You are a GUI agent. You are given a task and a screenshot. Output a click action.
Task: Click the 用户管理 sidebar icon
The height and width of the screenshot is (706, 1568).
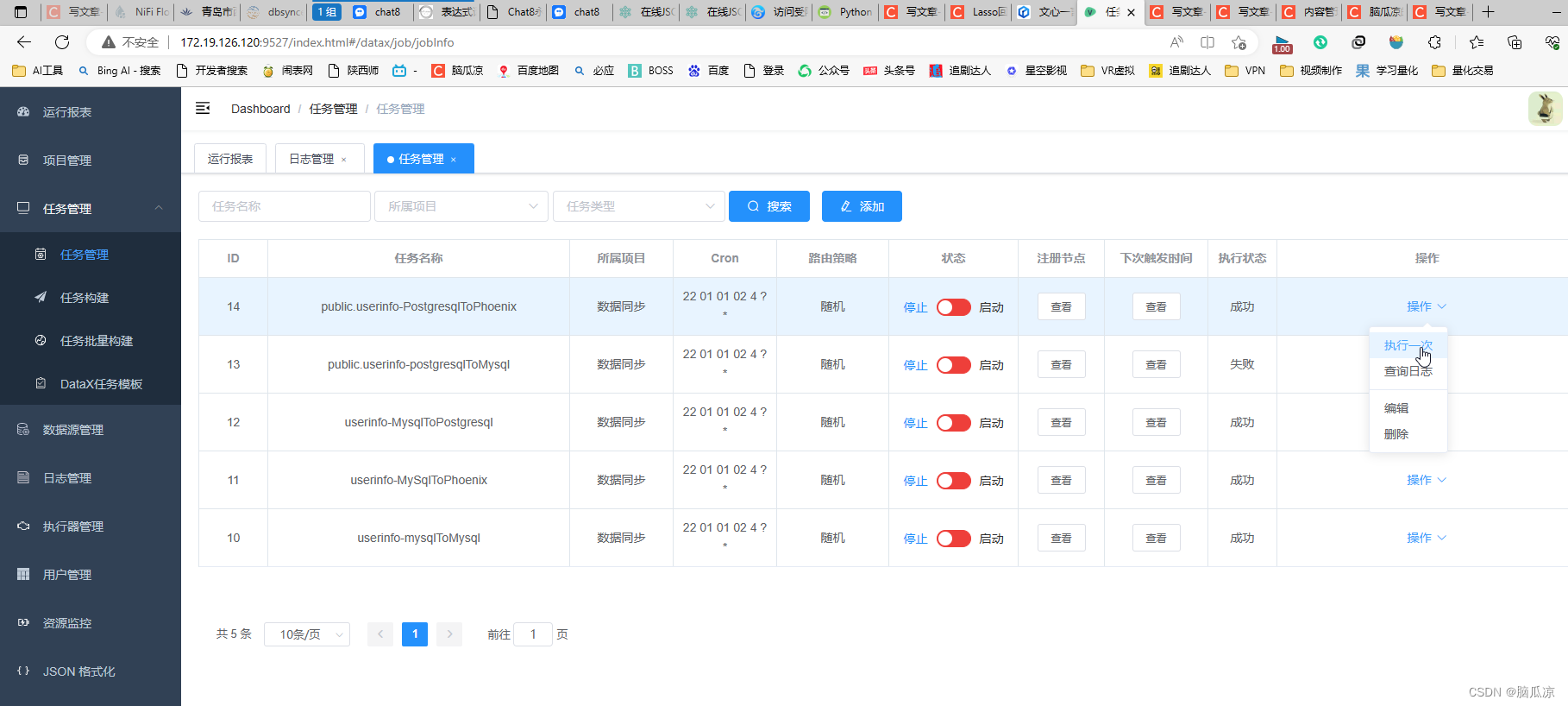point(23,575)
